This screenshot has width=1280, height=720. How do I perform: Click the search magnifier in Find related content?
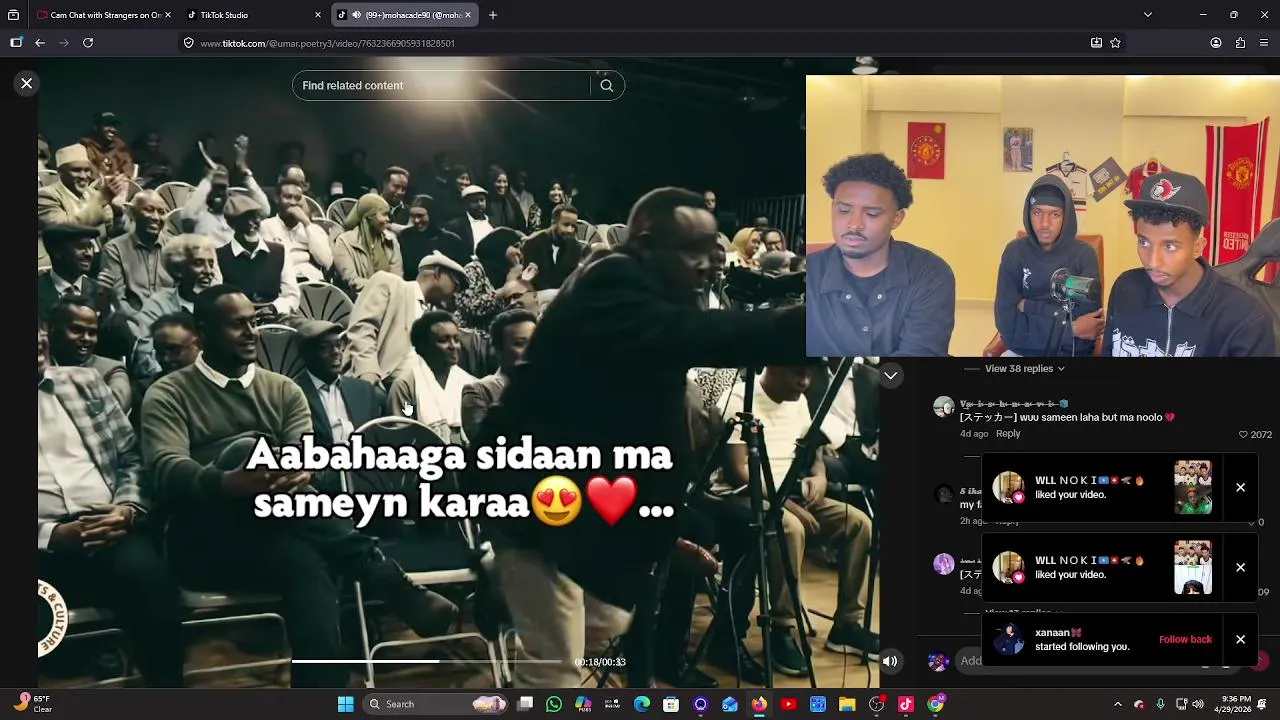click(606, 86)
